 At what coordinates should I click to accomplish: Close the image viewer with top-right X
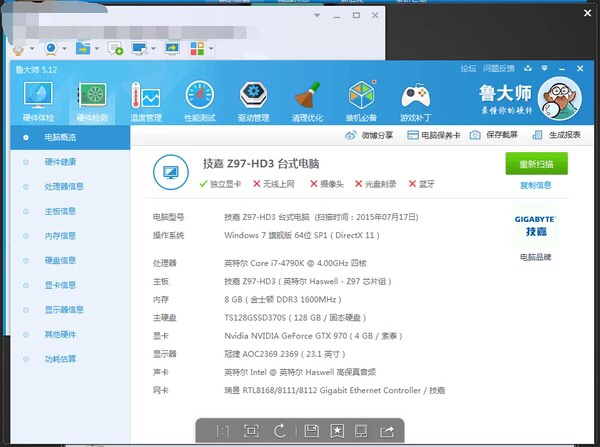click(x=587, y=13)
